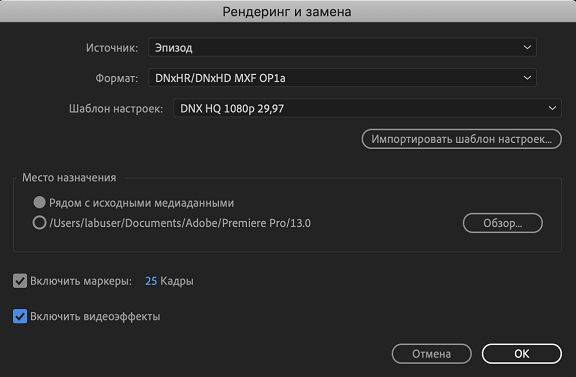Click the Рендеринг и замена title bar
The height and width of the screenshot is (377, 576).
288,11
